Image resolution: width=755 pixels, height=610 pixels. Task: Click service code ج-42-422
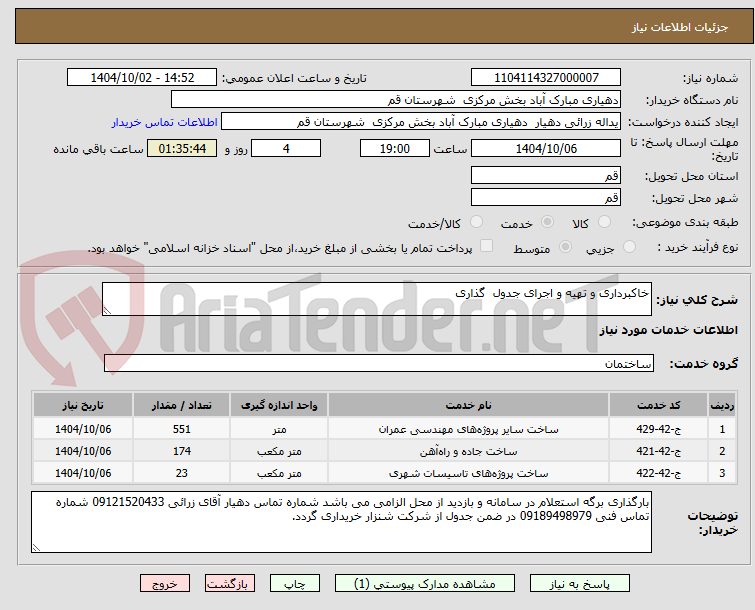tap(658, 473)
